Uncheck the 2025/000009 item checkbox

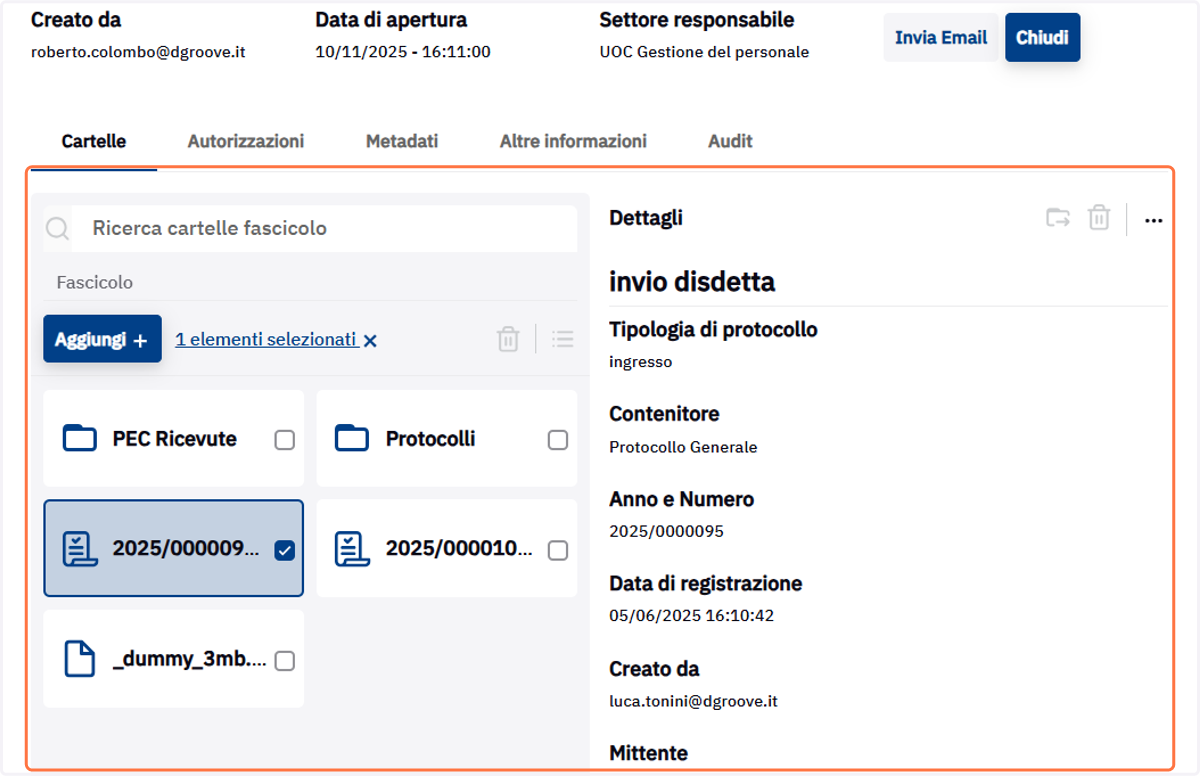pos(285,550)
